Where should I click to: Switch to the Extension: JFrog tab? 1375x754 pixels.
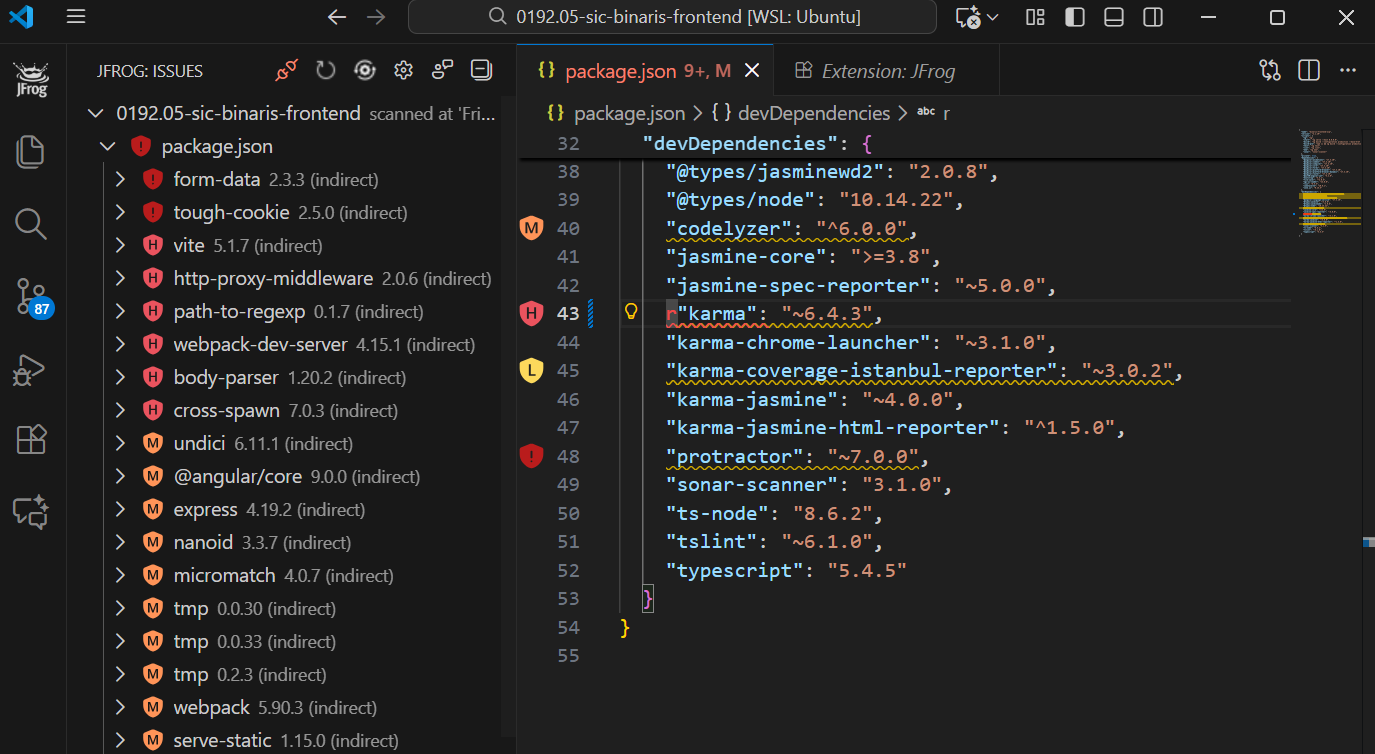[x=886, y=70]
